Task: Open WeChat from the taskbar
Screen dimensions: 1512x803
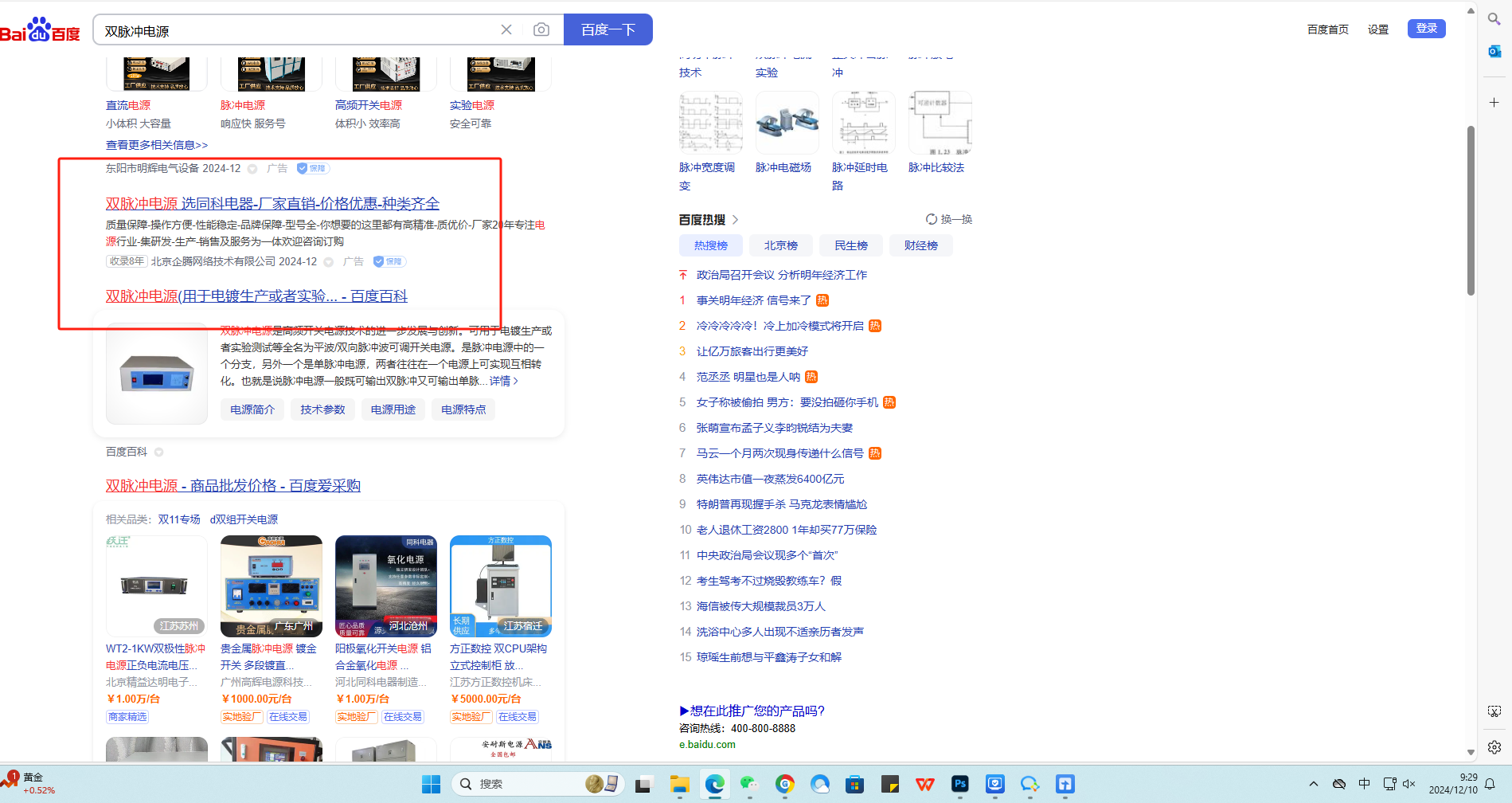Action: 748,784
